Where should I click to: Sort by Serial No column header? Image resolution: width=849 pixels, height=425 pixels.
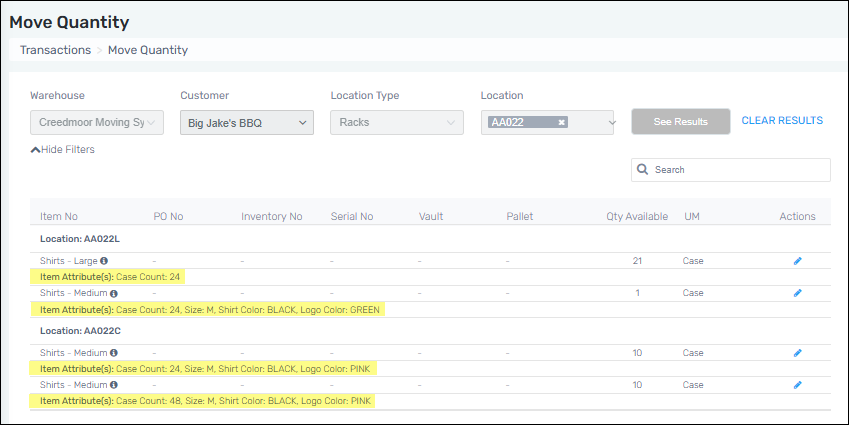352,216
